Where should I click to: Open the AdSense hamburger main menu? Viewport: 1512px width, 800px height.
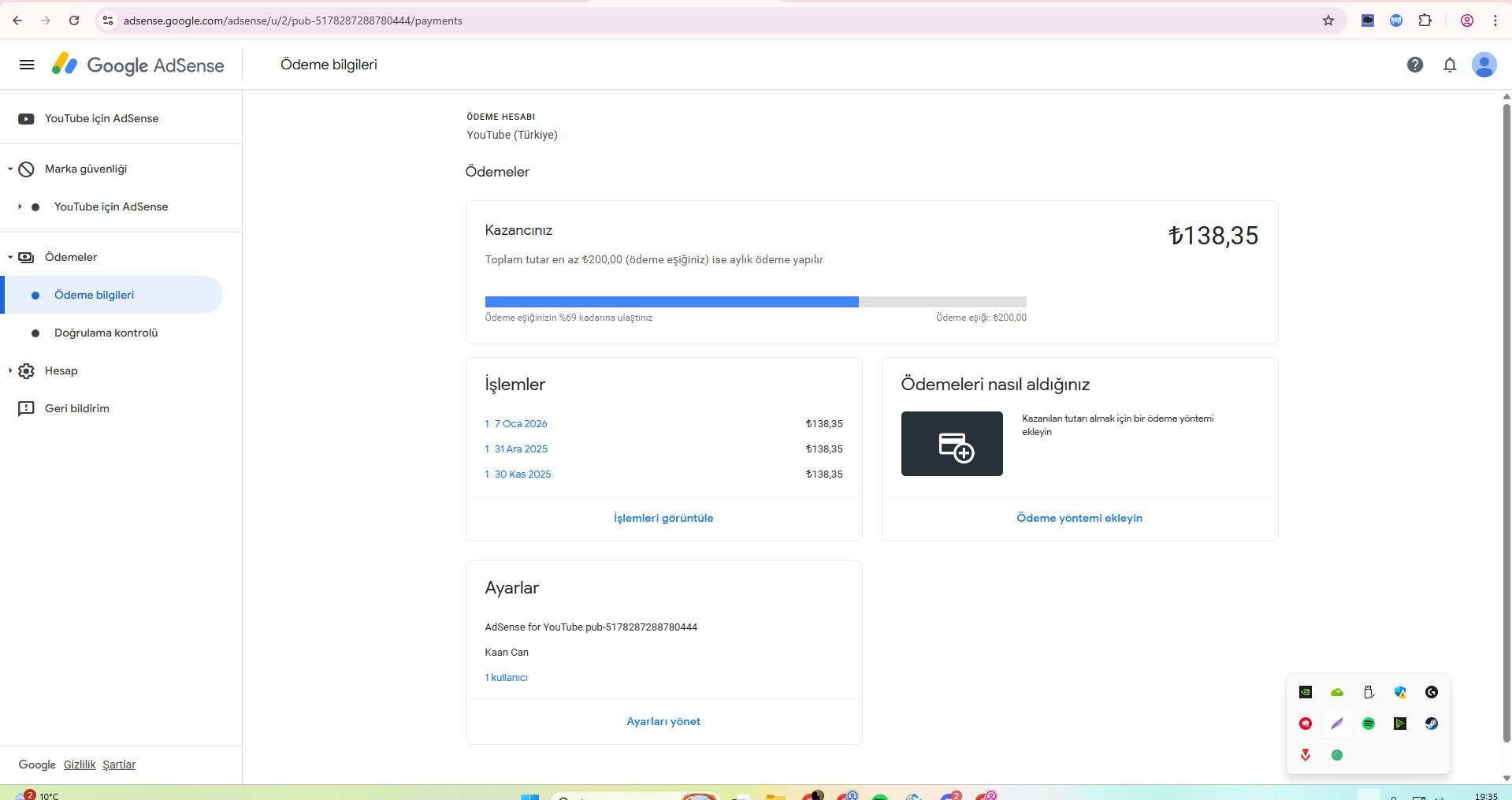27,65
